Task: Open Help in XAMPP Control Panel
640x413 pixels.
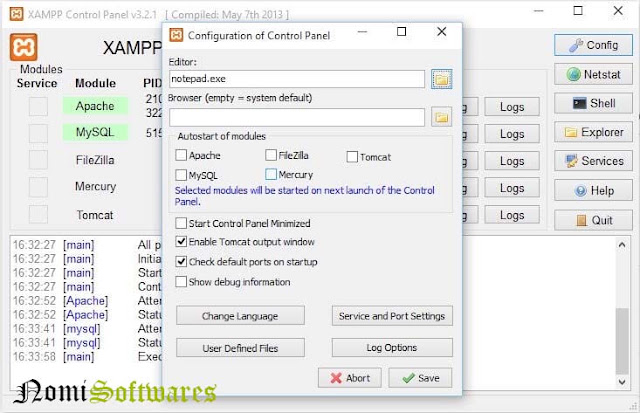Action: [593, 190]
